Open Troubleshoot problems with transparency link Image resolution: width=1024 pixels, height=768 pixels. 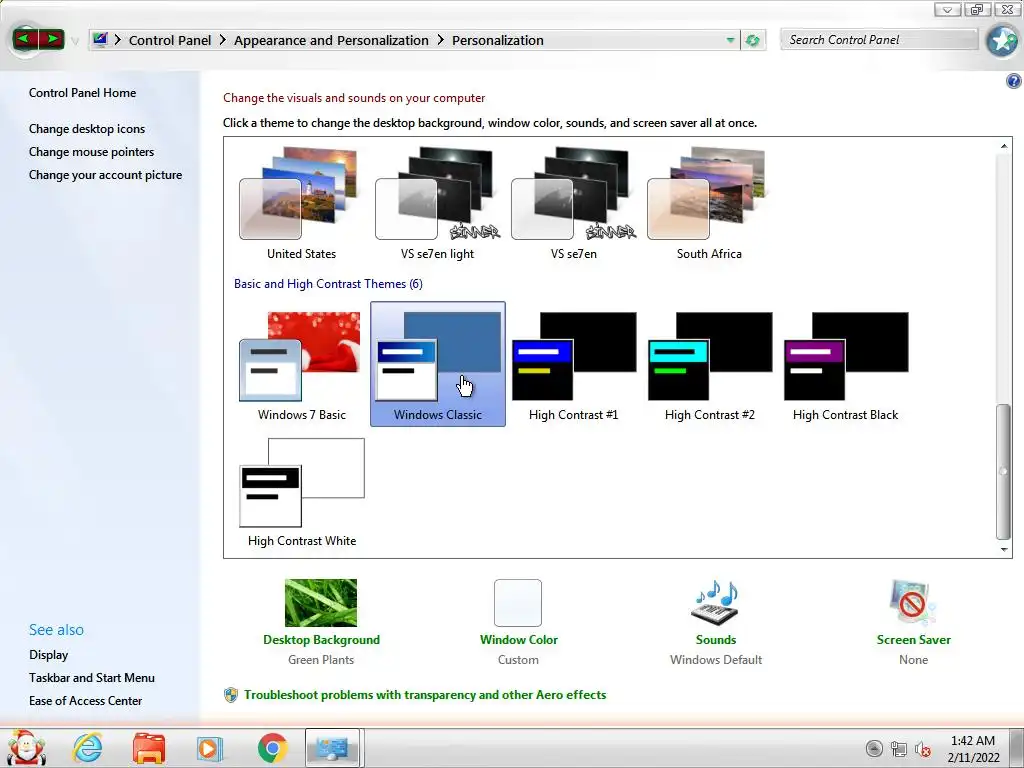click(x=425, y=695)
